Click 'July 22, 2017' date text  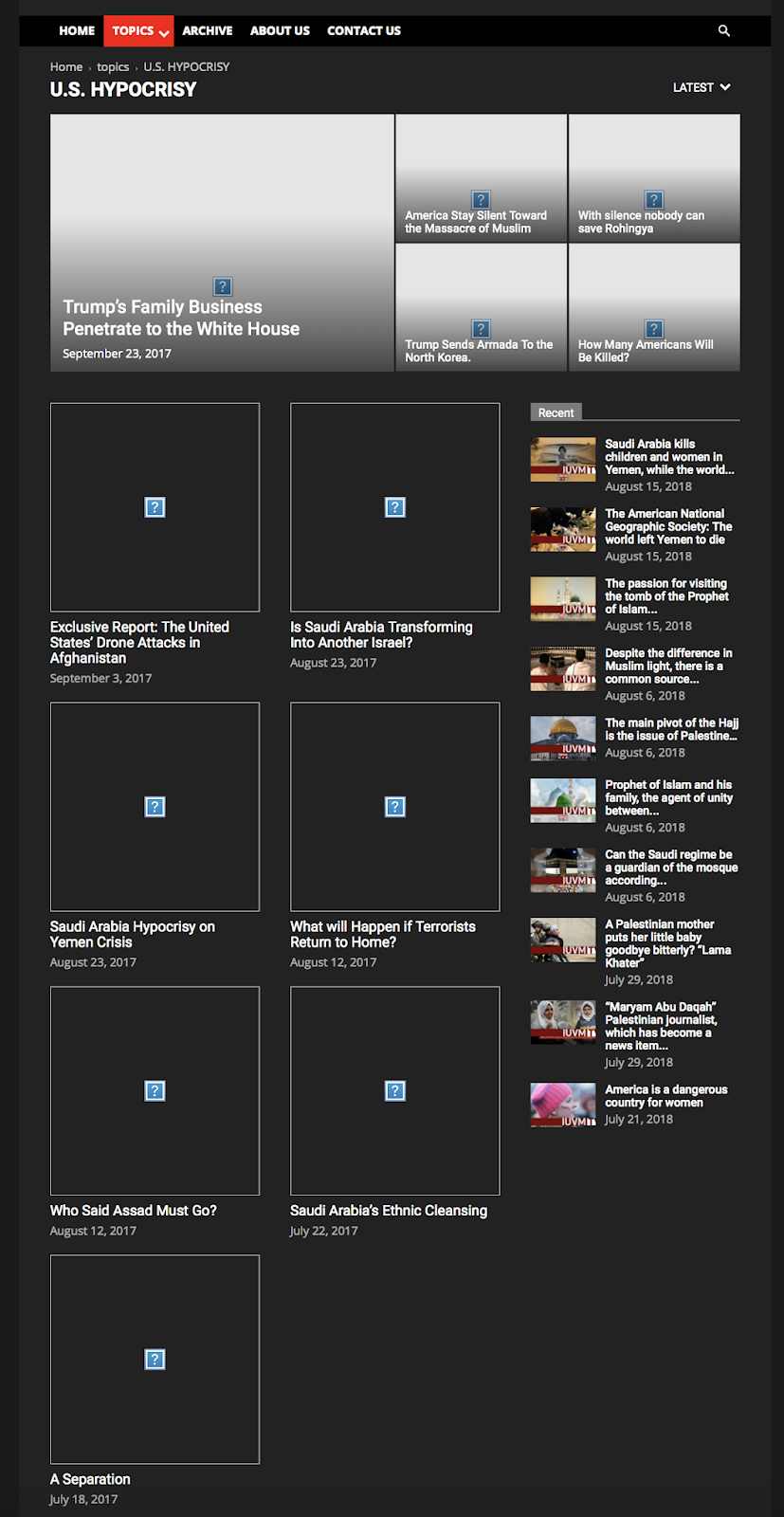point(323,1231)
